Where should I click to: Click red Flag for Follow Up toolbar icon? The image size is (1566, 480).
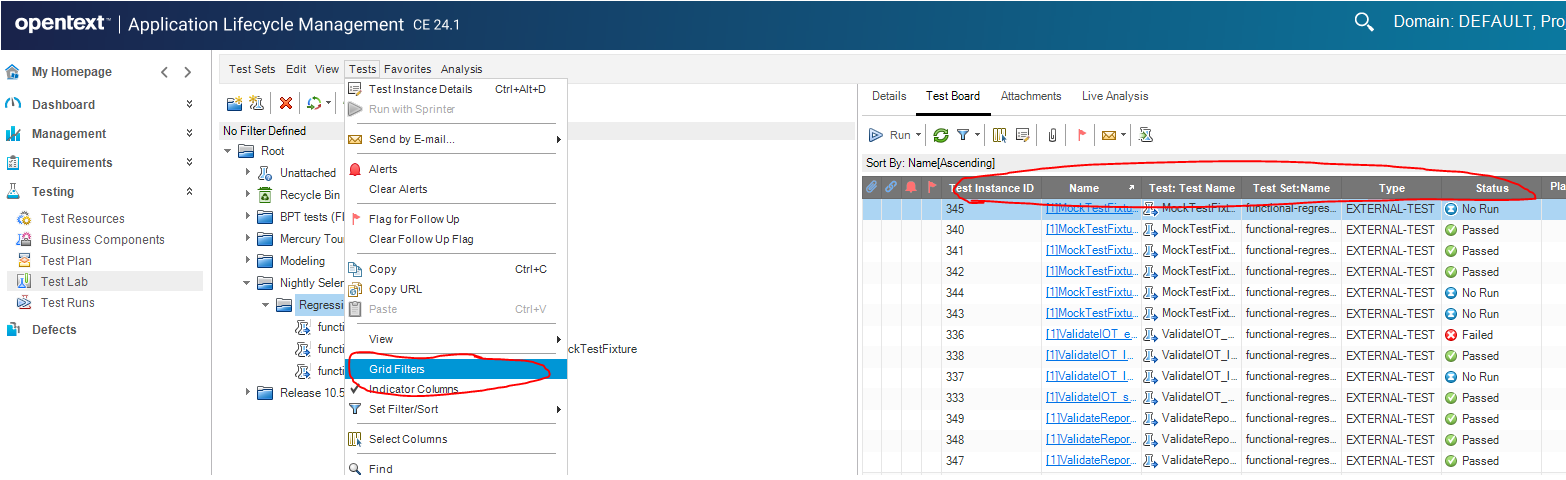[x=1081, y=135]
